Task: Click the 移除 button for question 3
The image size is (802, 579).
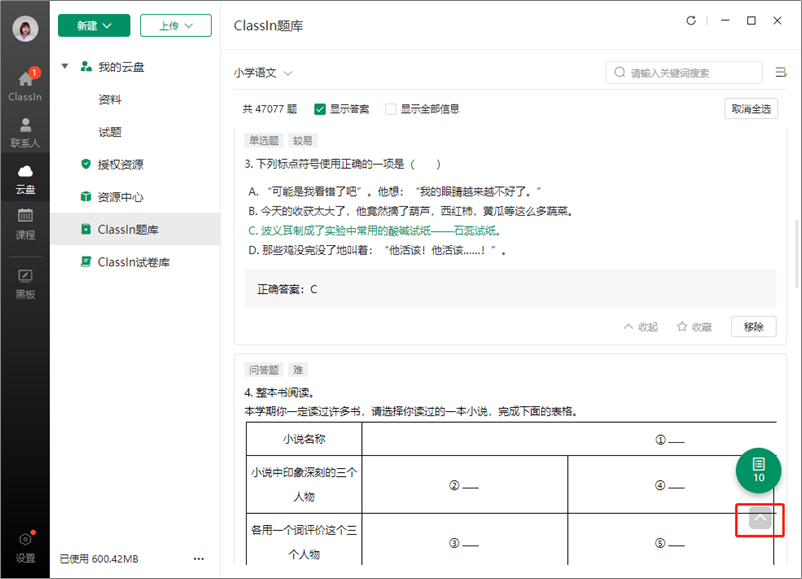Action: click(x=753, y=327)
